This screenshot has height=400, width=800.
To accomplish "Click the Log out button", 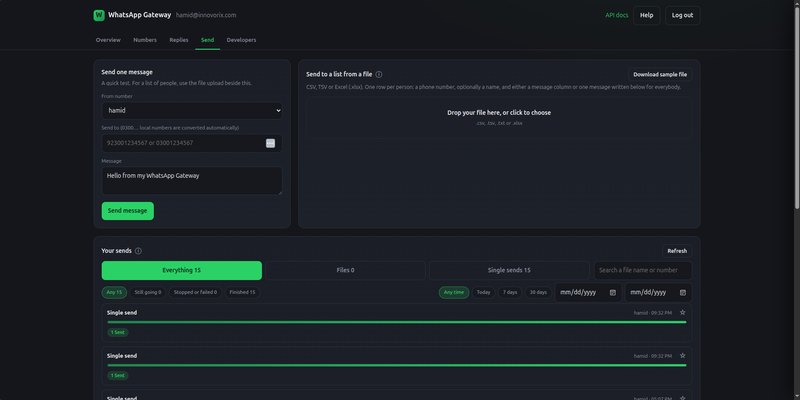I will 682,15.
